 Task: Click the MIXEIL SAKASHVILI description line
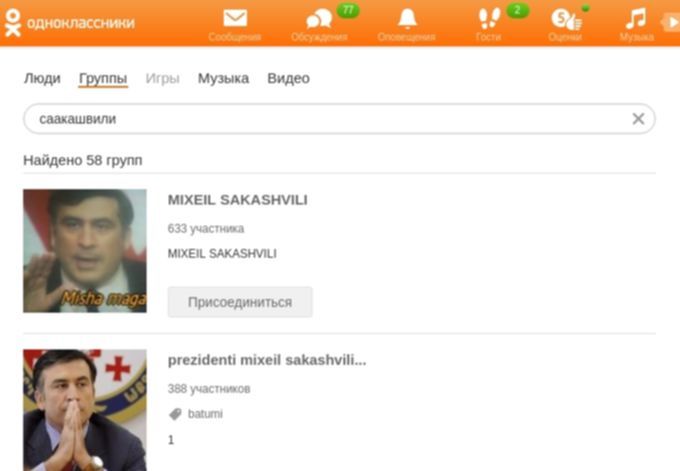222,253
